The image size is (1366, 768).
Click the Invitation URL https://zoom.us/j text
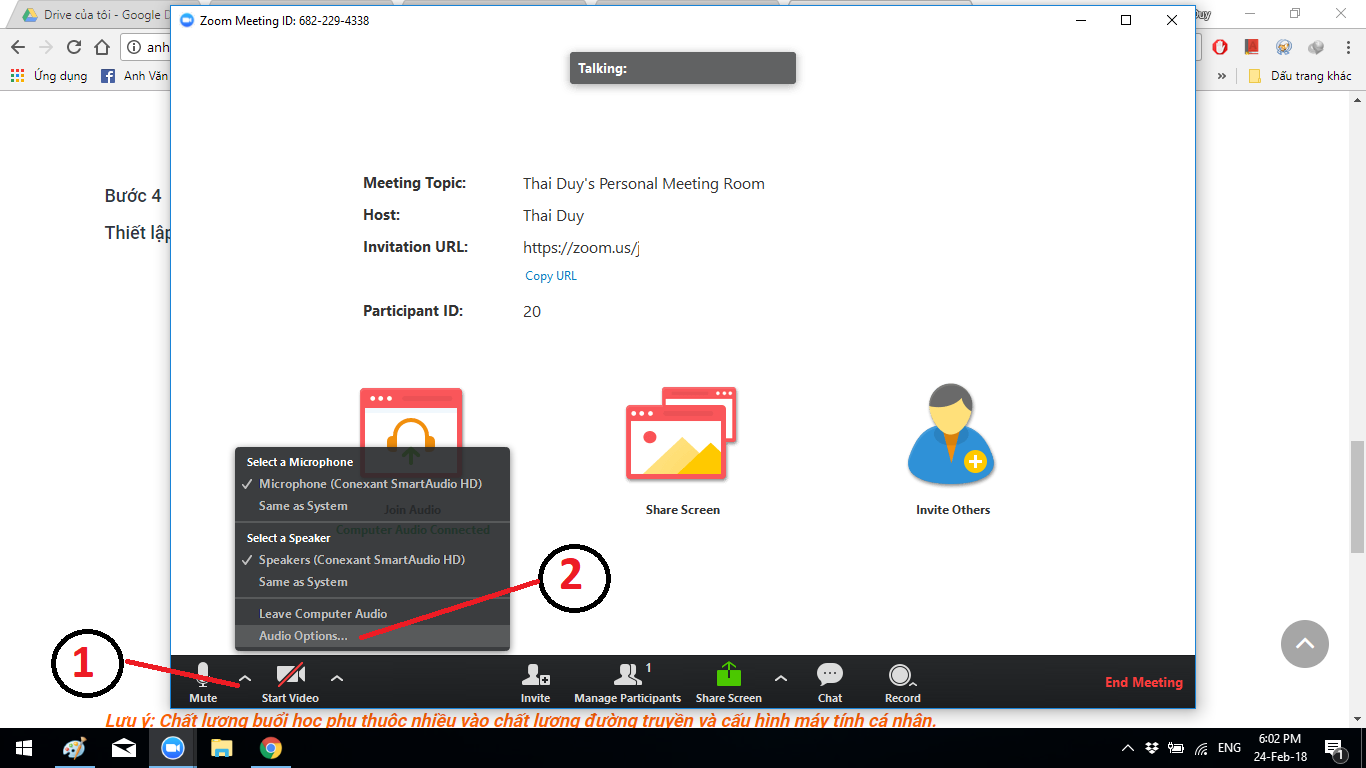[581, 248]
